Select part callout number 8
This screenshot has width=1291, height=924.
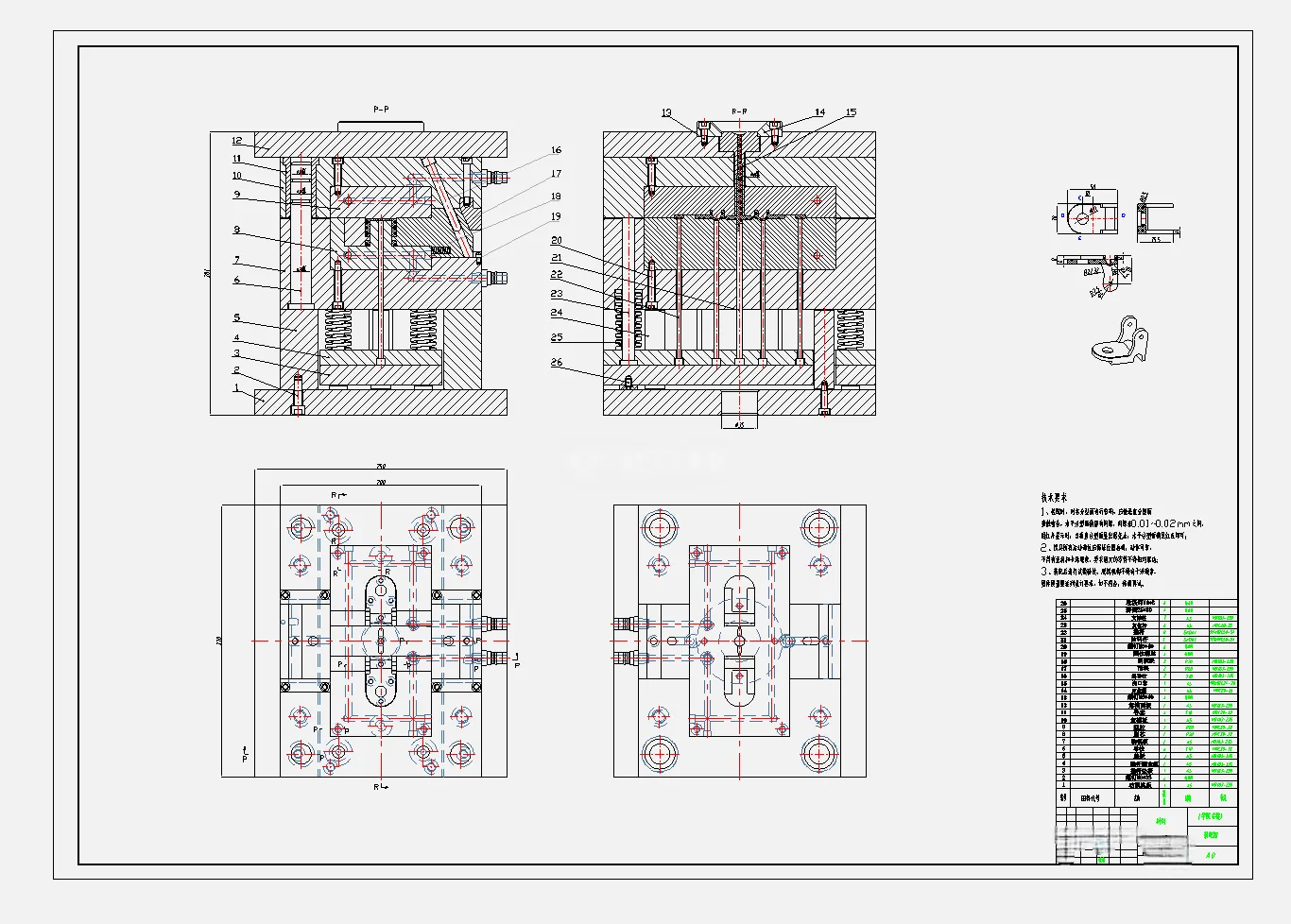click(237, 230)
